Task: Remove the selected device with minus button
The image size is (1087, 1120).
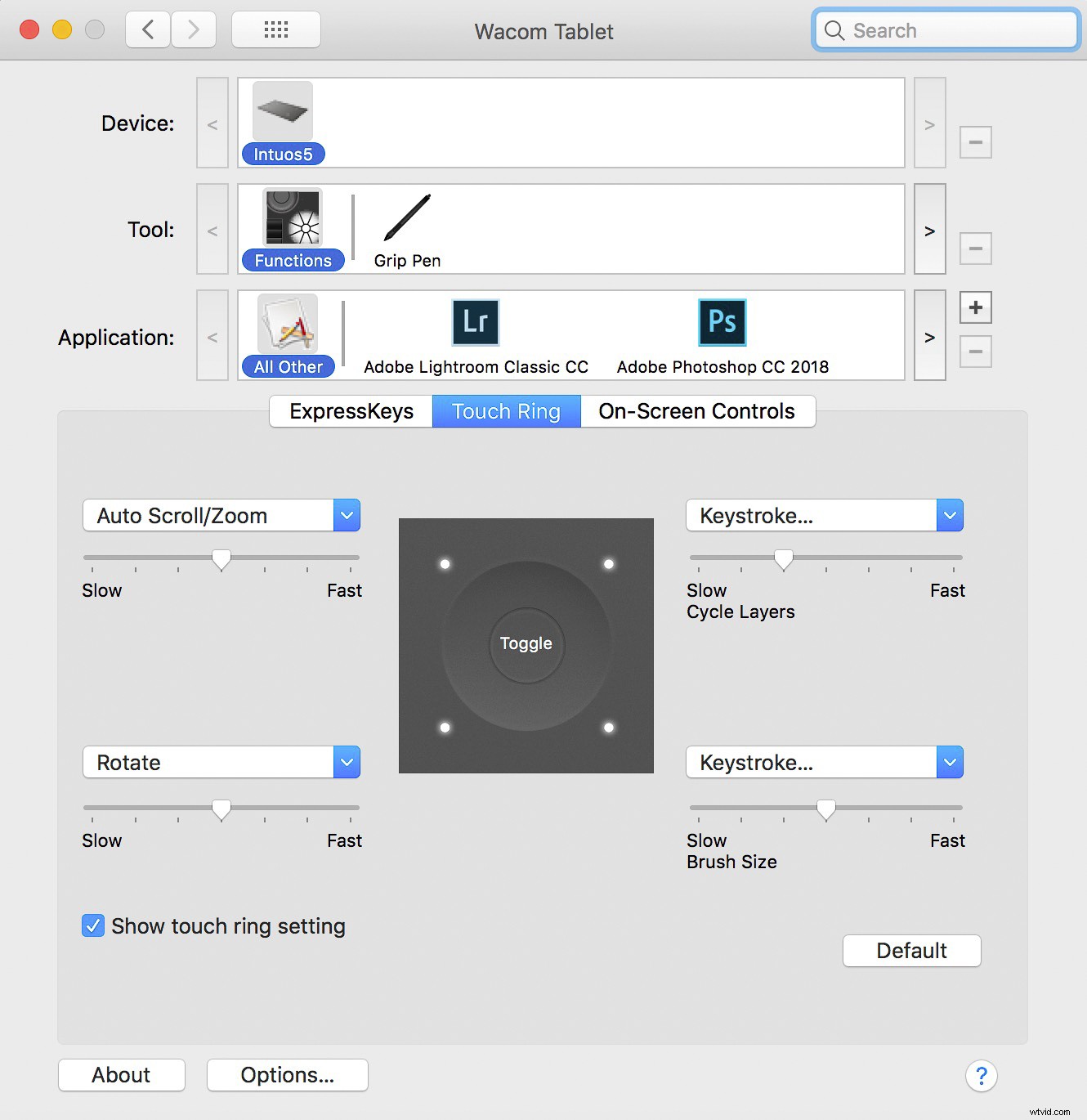Action: [975, 141]
